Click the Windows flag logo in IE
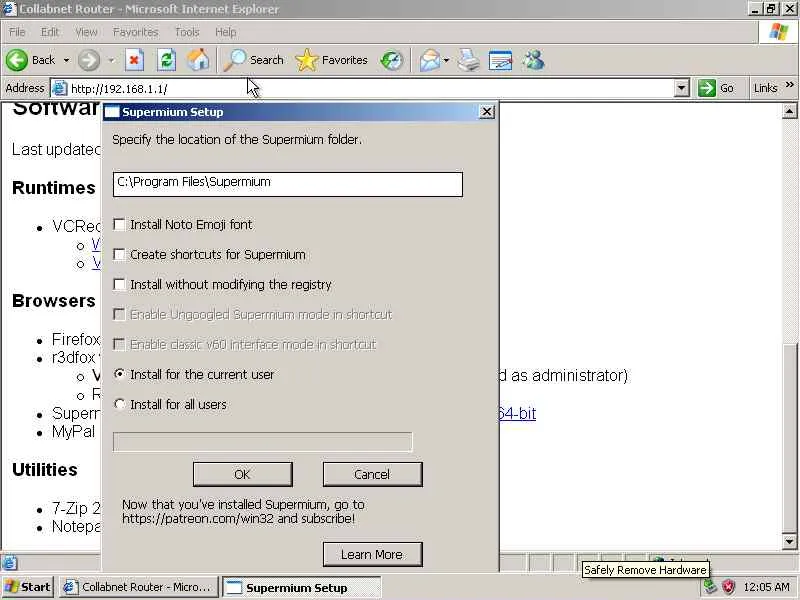The width and height of the screenshot is (800, 600). [x=778, y=32]
